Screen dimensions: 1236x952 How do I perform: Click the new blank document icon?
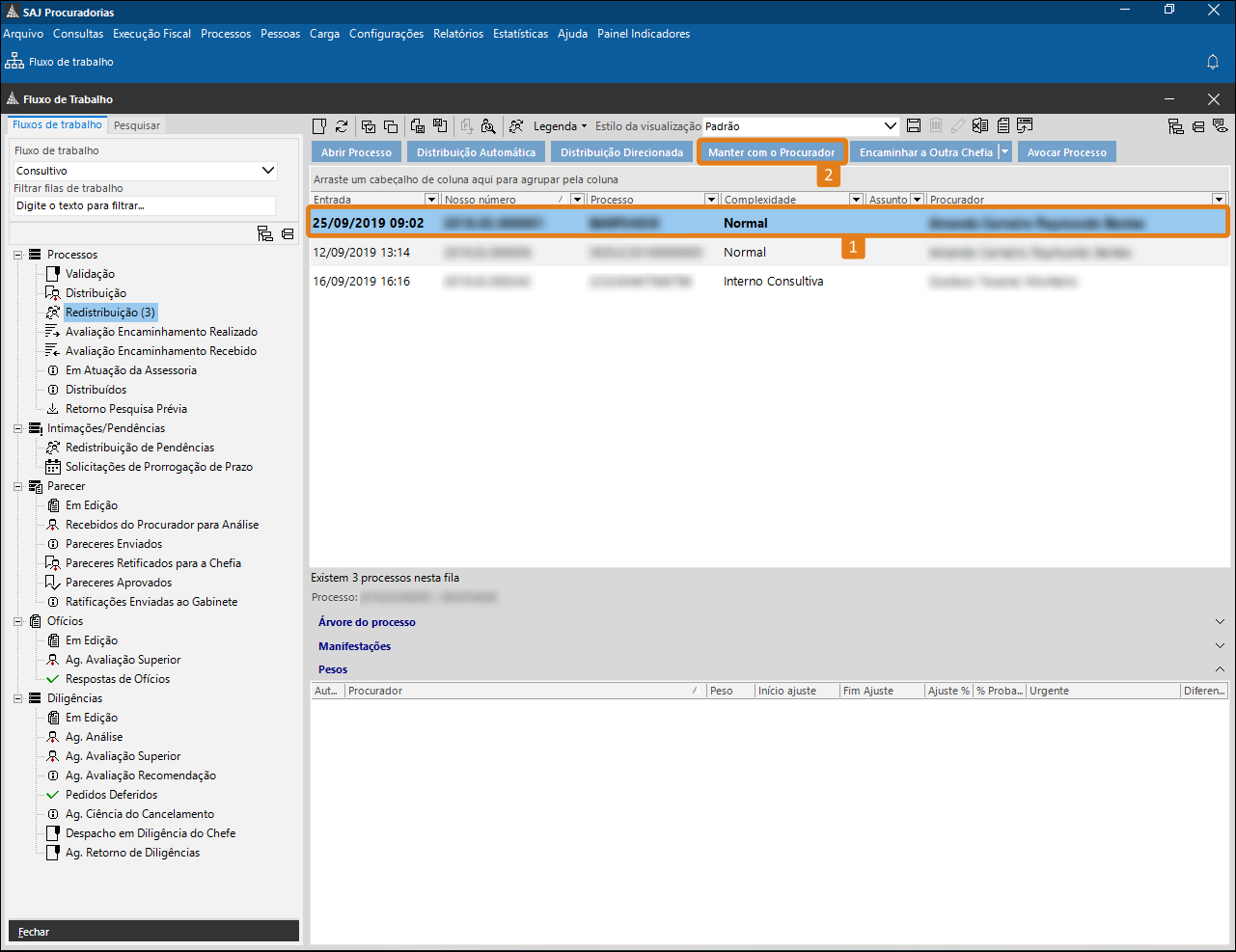319,126
